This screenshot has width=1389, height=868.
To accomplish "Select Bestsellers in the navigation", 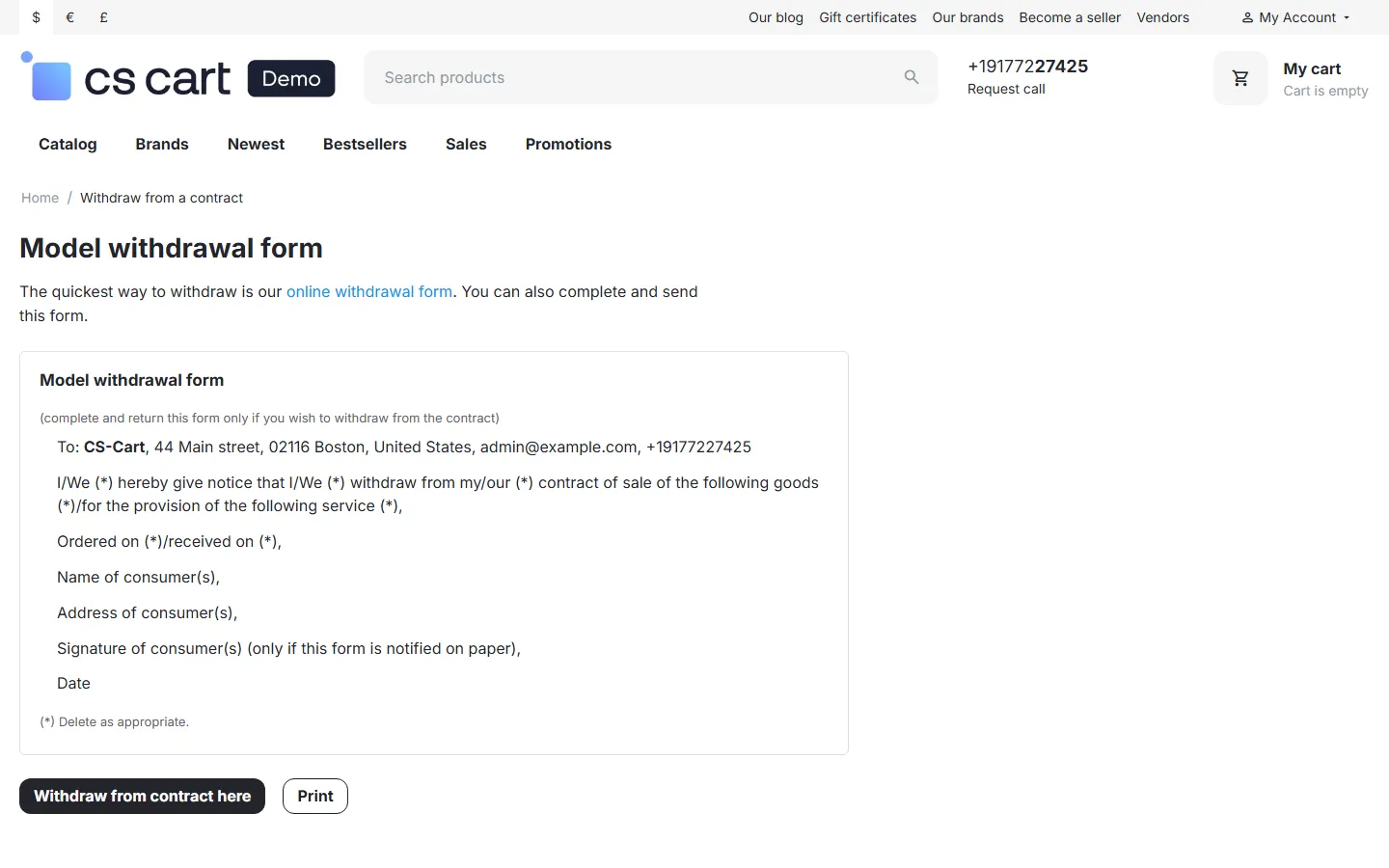I will click(x=365, y=144).
